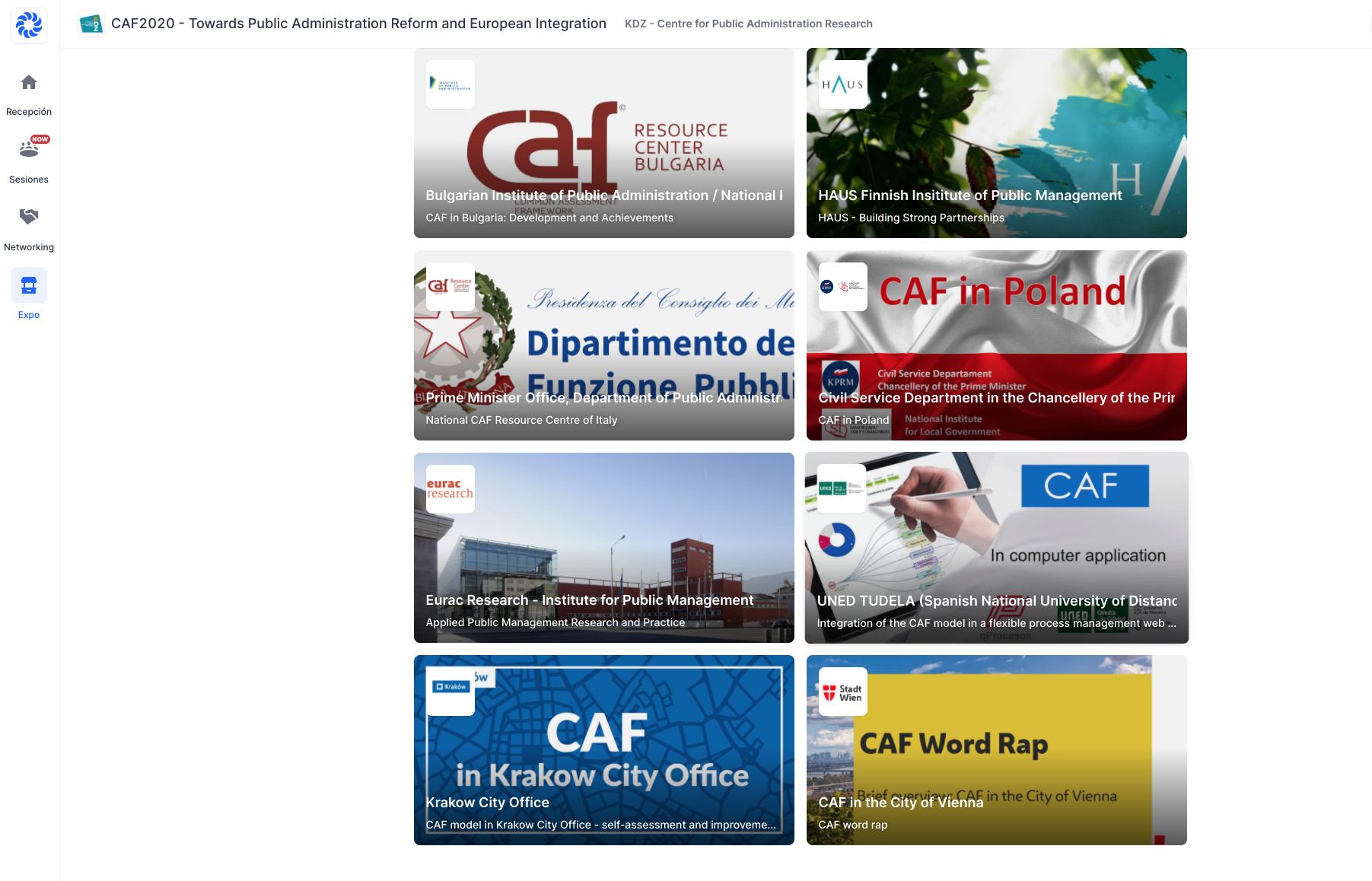The image size is (1372, 881).
Task: Click 'HAUS - Building Strong Partnerships' text
Action: pos(912,218)
